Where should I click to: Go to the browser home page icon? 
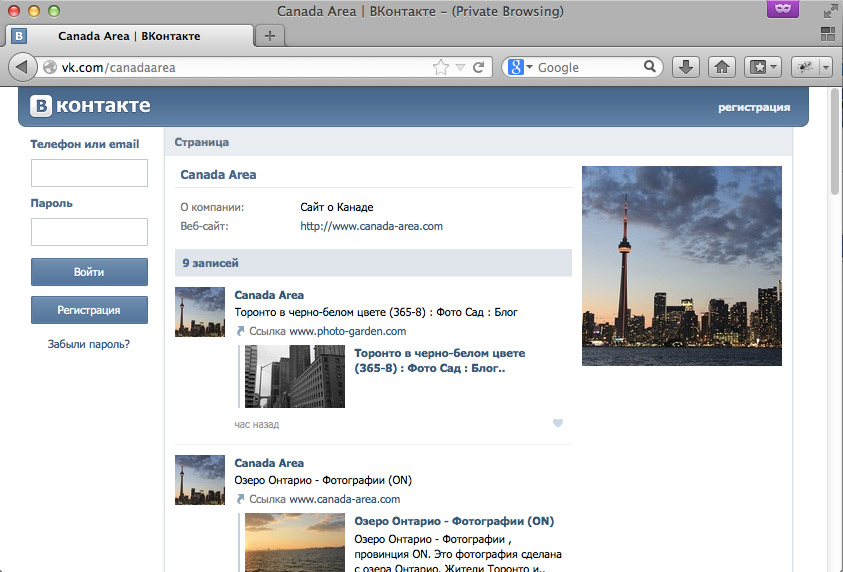tap(721, 67)
